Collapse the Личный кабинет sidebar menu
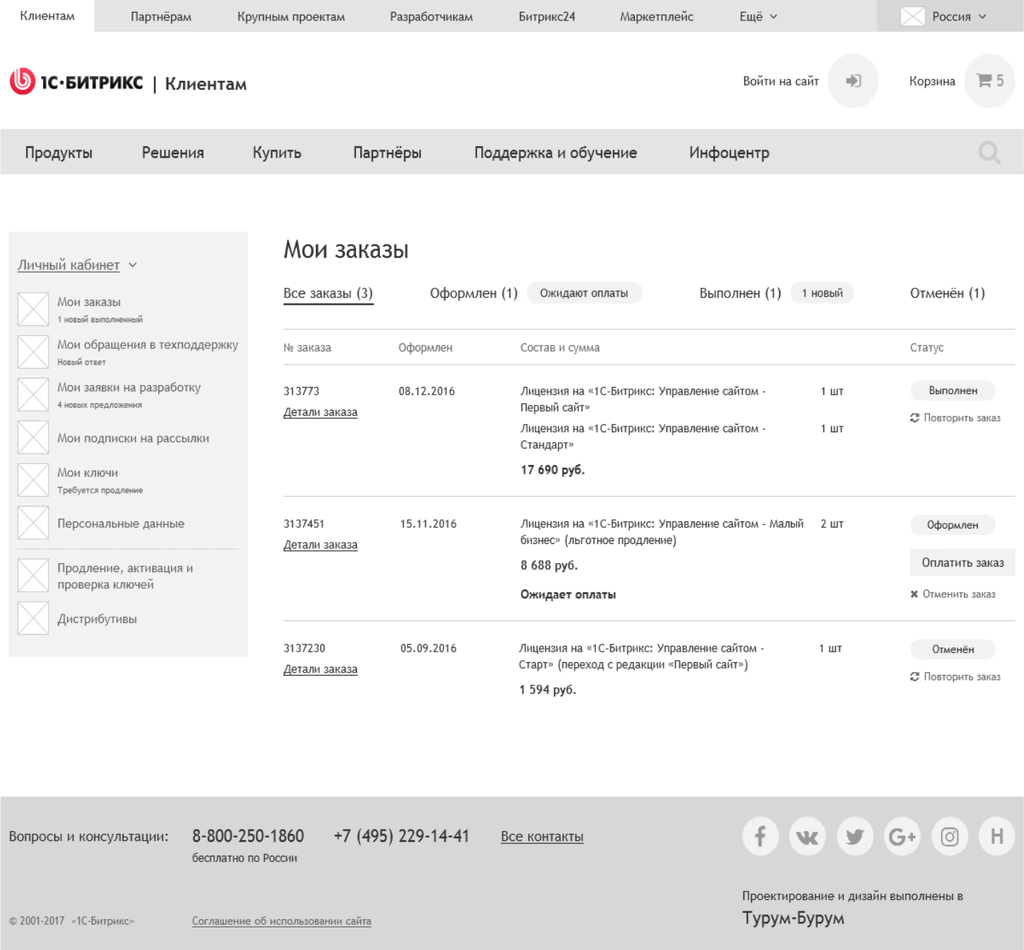 (x=77, y=265)
